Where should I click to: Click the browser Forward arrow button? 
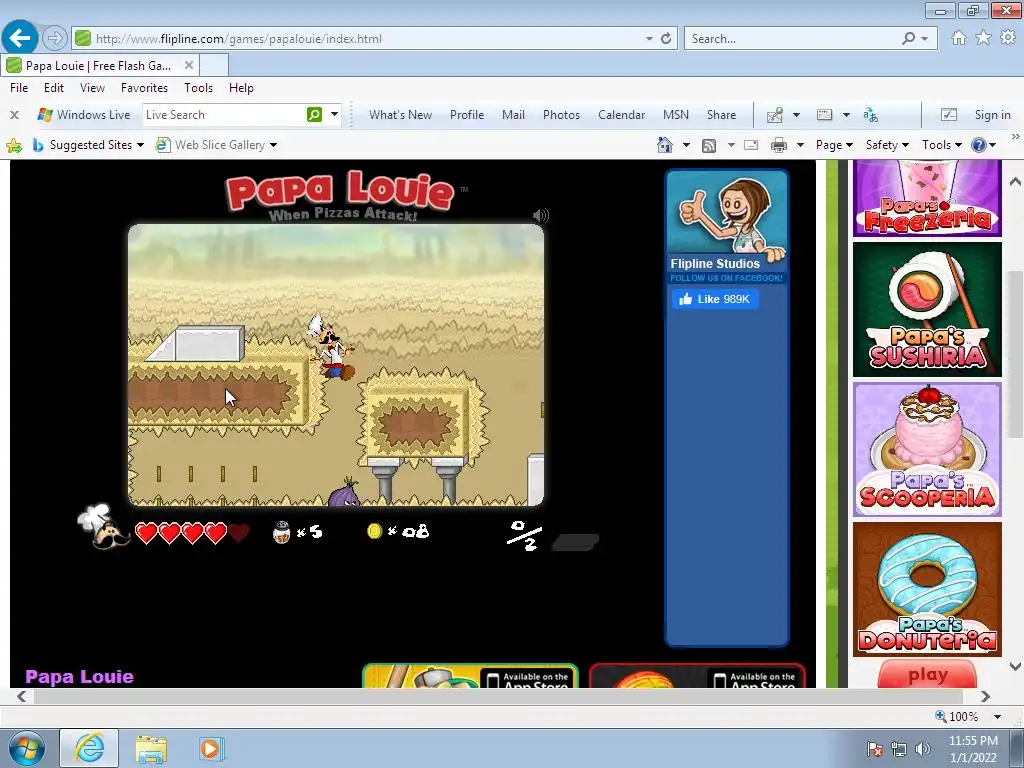[x=55, y=38]
